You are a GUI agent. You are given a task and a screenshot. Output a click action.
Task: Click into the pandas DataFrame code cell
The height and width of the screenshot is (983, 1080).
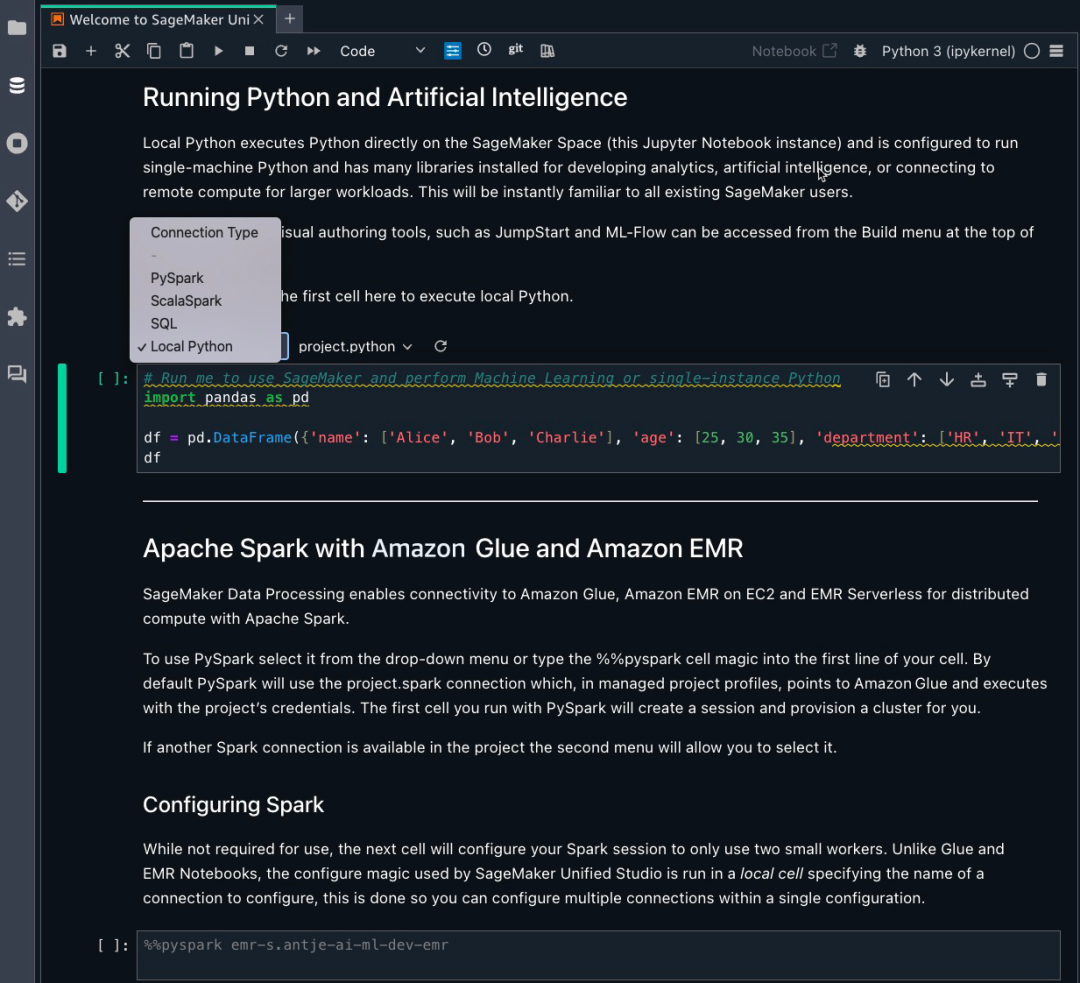598,418
